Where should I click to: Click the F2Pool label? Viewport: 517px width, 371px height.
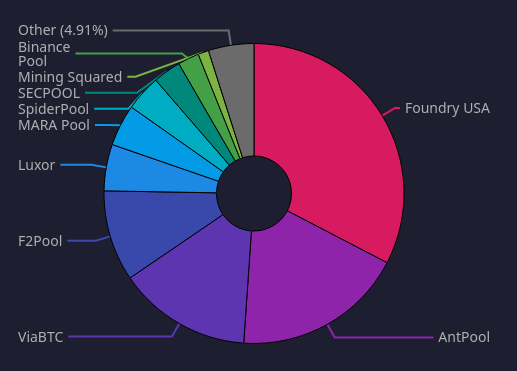pyautogui.click(x=40, y=241)
